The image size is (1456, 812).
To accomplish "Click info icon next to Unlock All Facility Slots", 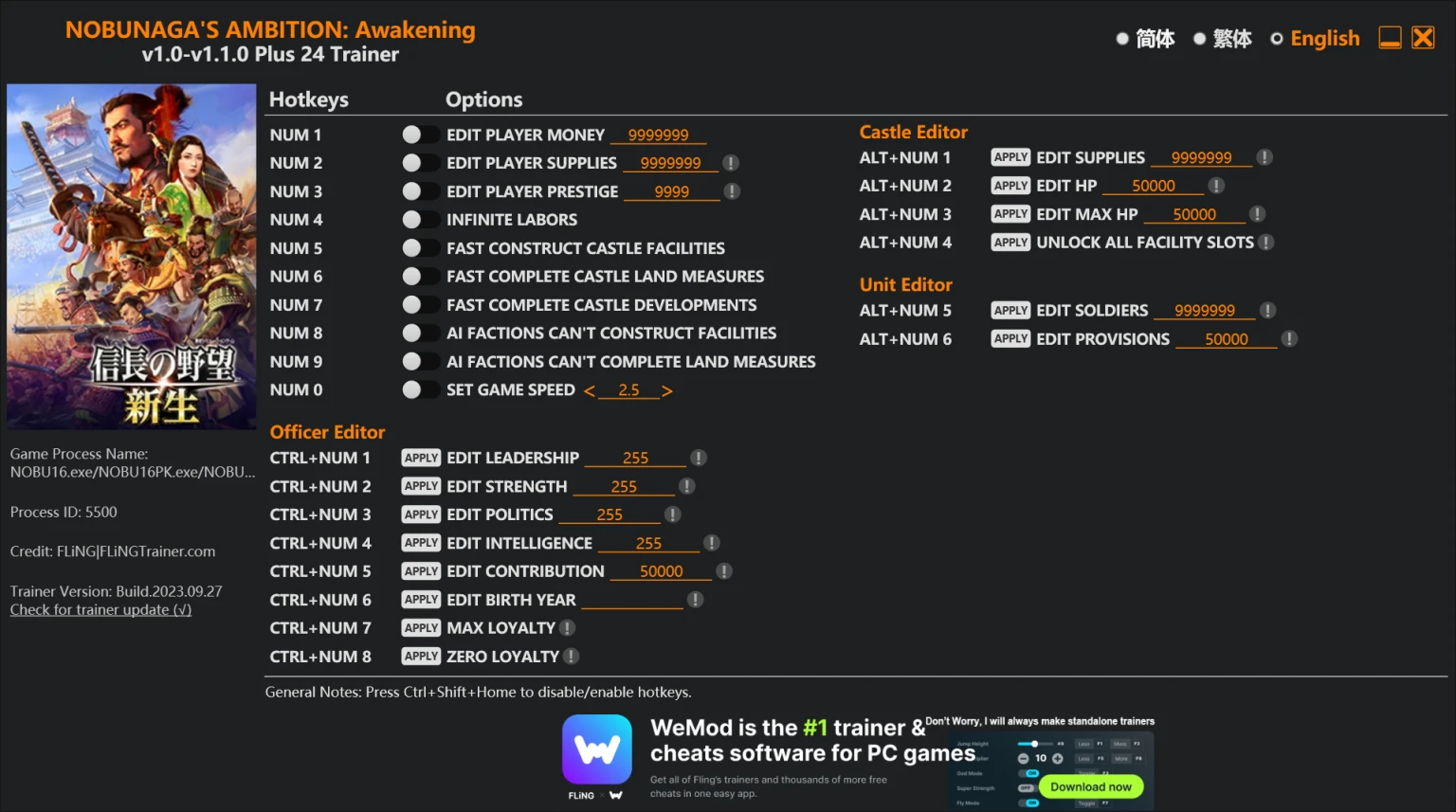I will [1265, 243].
